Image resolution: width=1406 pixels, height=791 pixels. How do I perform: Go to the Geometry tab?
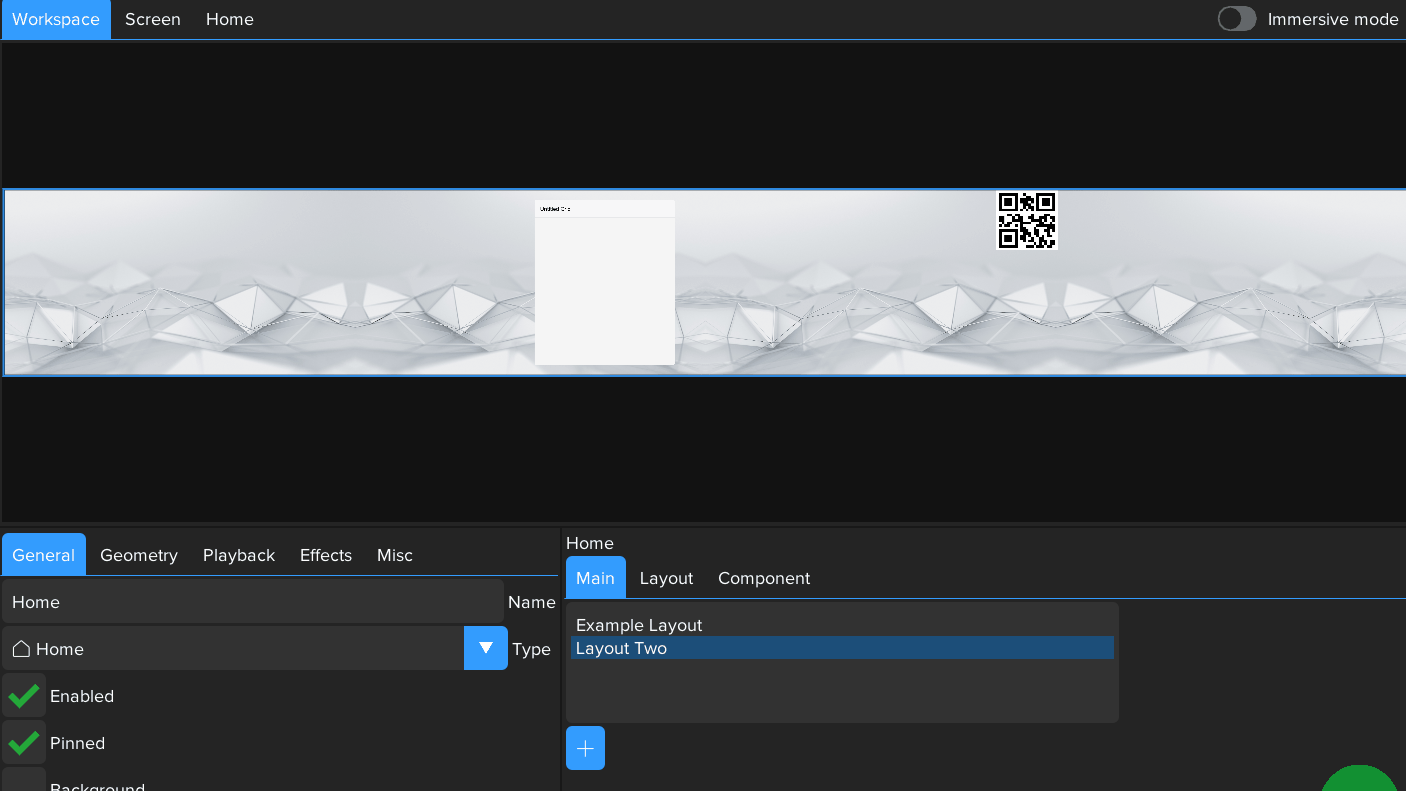coord(139,555)
